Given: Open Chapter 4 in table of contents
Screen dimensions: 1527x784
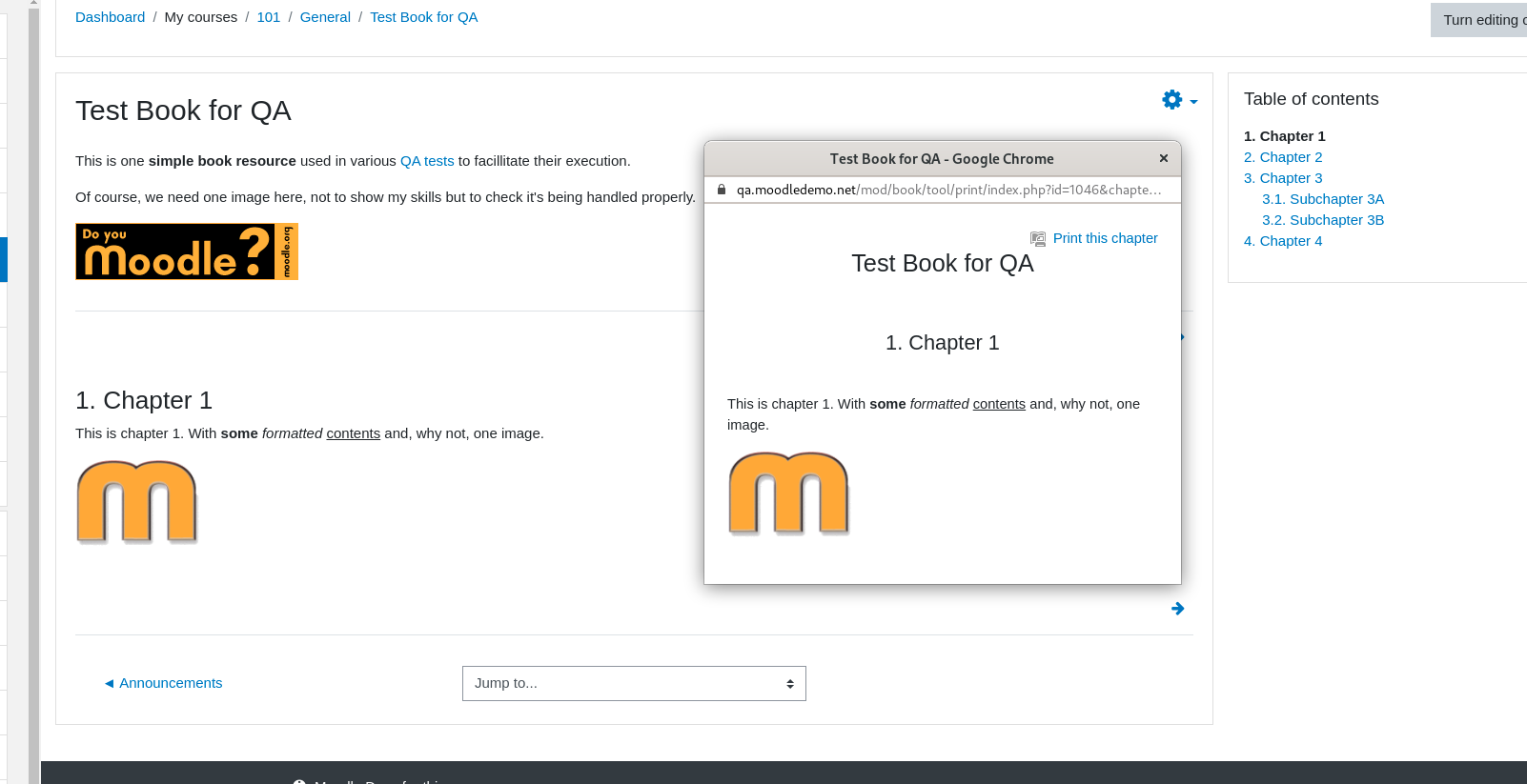Looking at the screenshot, I should pos(1283,241).
